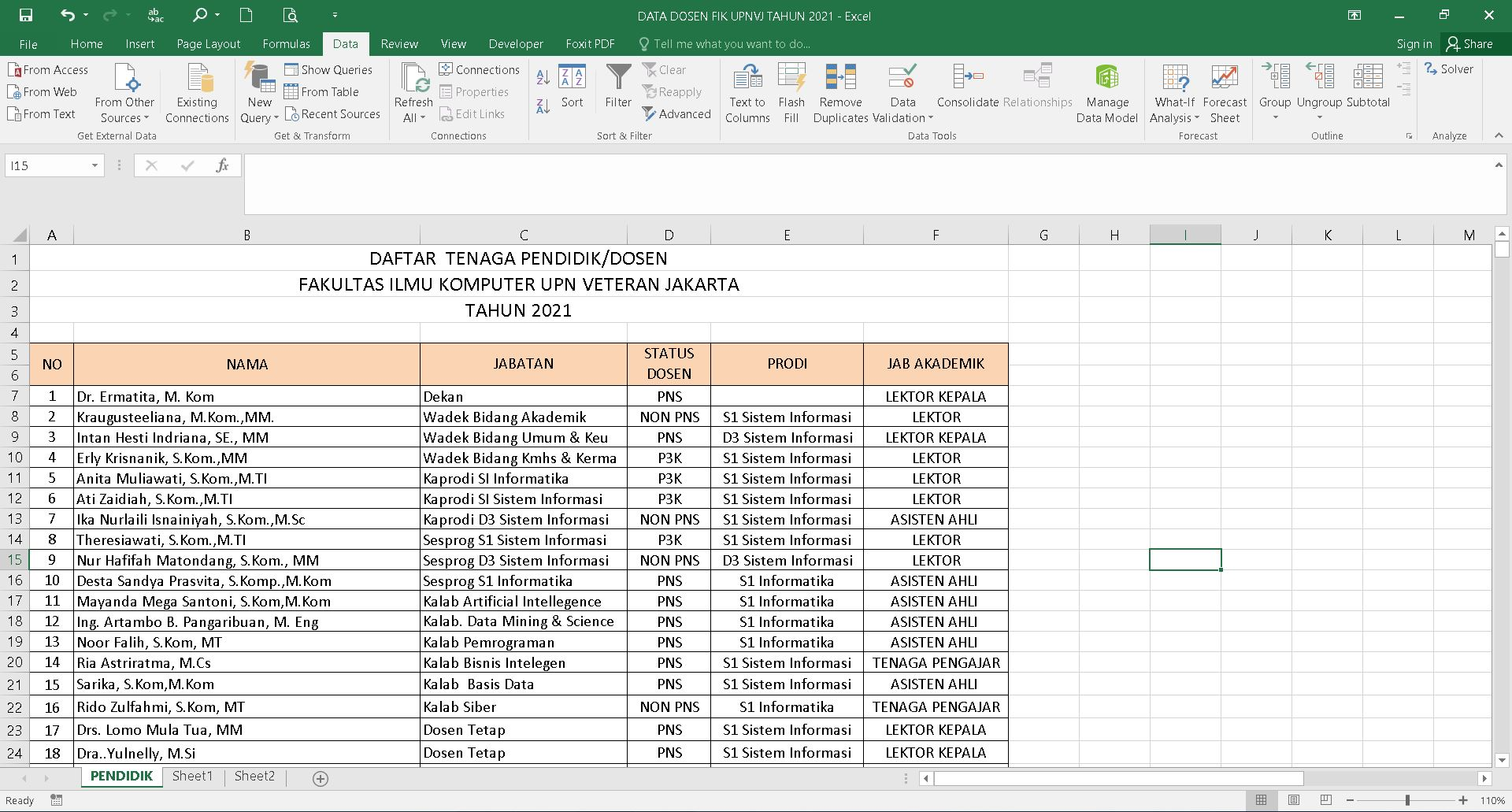Click Remove Duplicates
The height and width of the screenshot is (812, 1512).
tap(841, 94)
